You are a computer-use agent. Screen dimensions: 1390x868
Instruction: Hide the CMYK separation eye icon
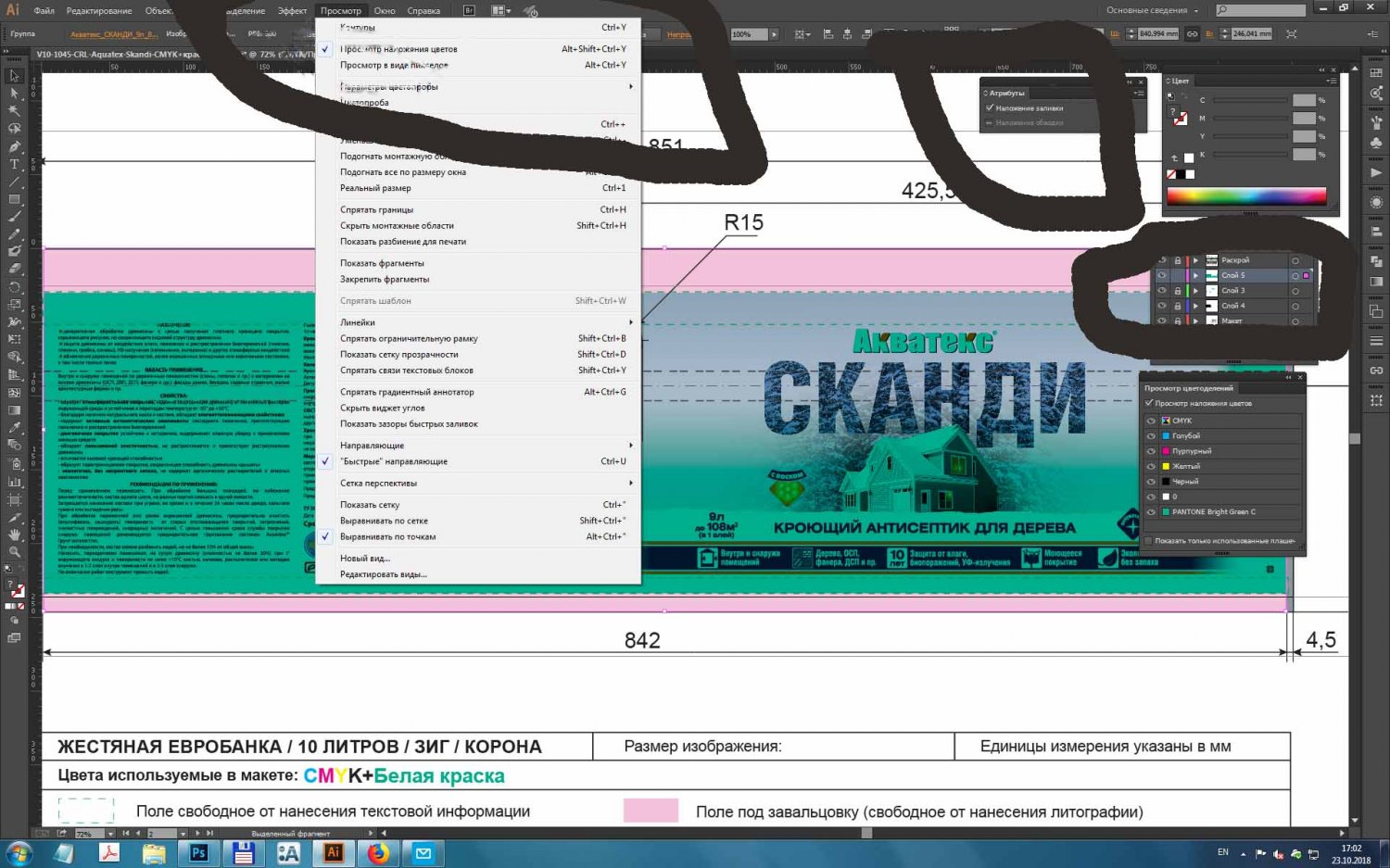pyautogui.click(x=1151, y=421)
